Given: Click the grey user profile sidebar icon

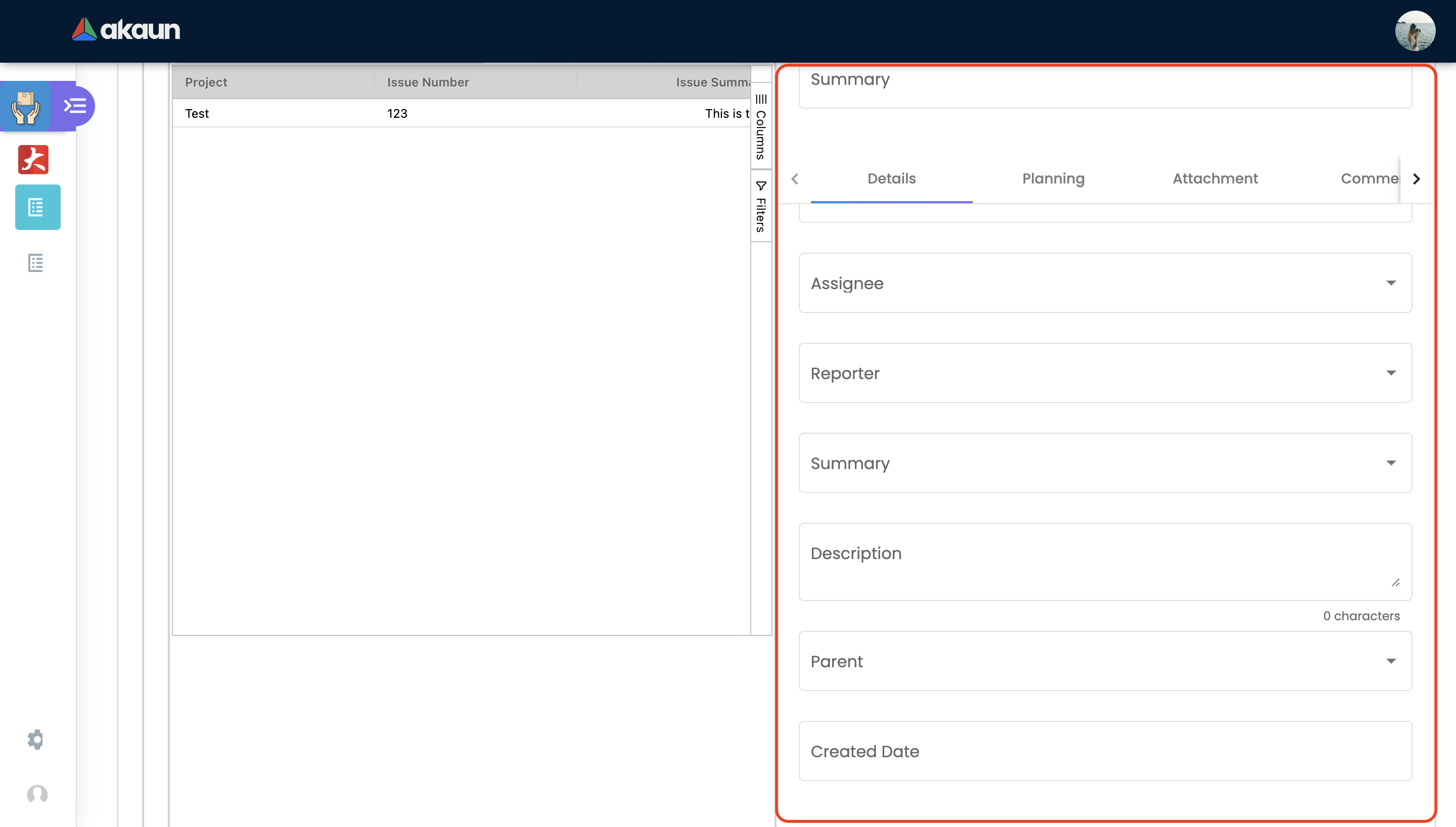Looking at the screenshot, I should 37,794.
